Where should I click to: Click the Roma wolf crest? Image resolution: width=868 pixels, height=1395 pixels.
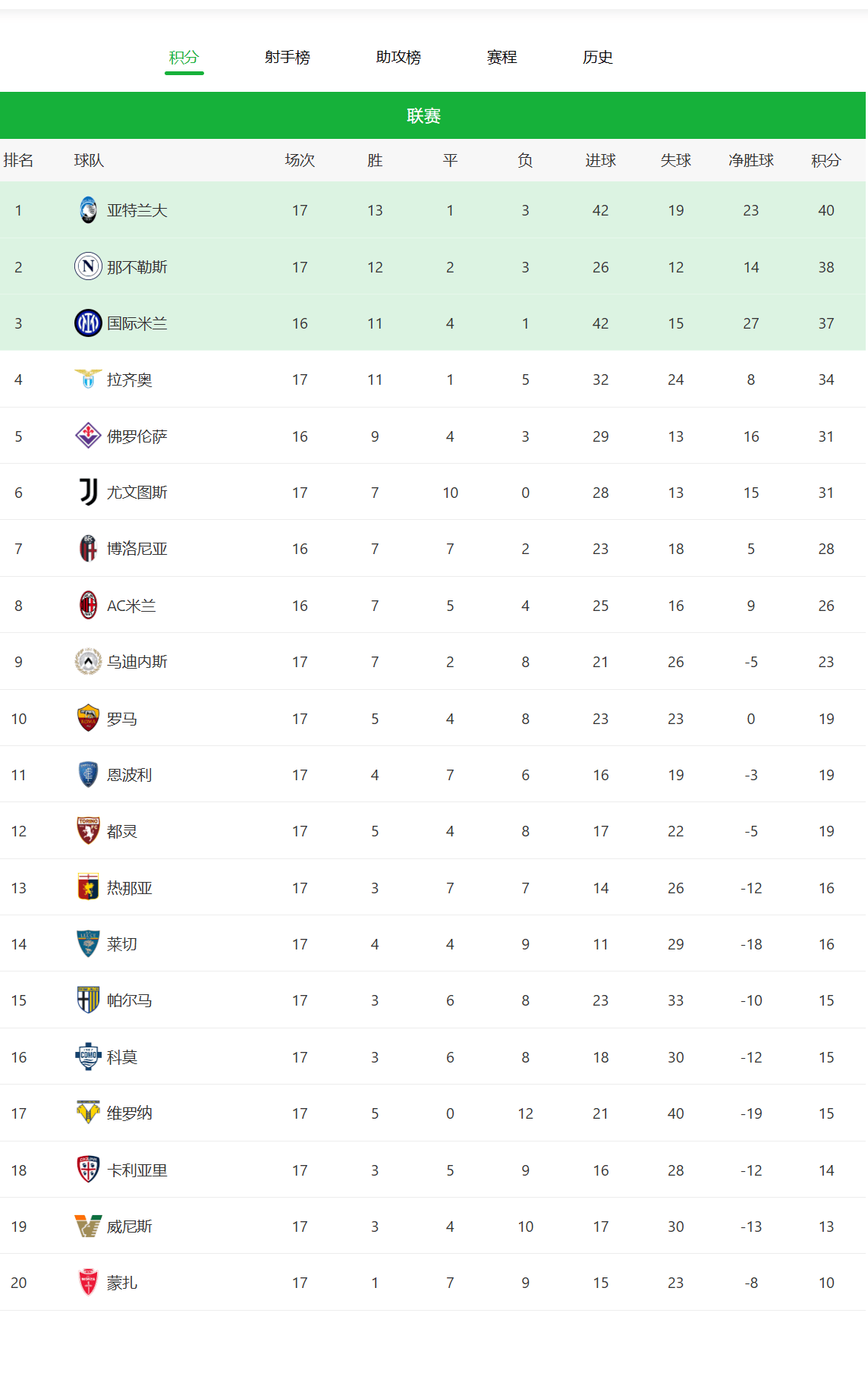tap(88, 719)
